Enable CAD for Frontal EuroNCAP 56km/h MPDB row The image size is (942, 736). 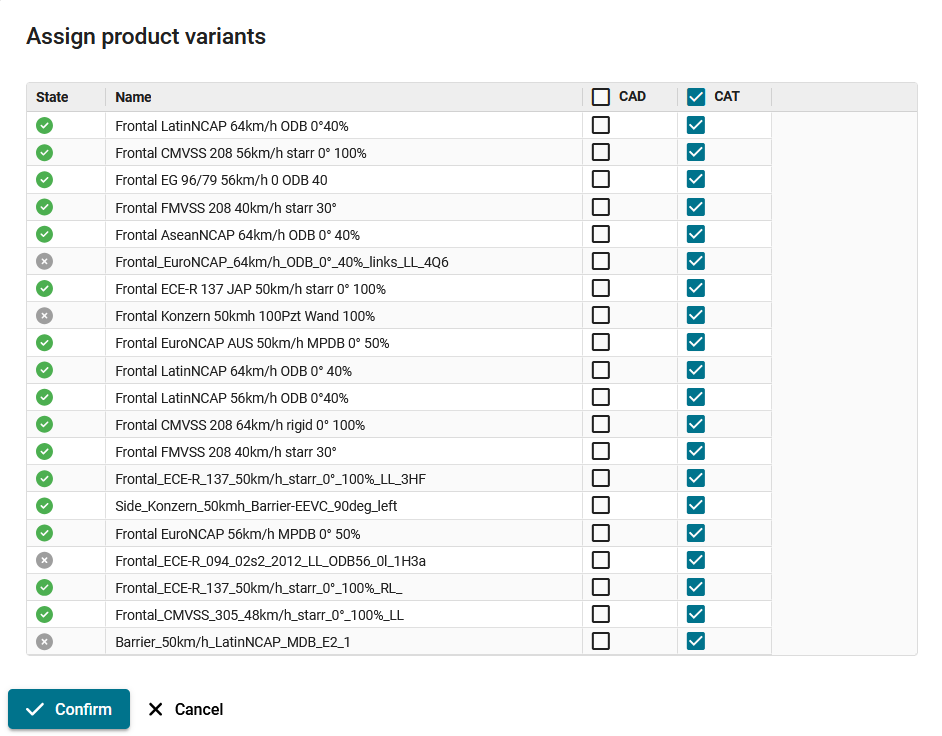pos(601,533)
